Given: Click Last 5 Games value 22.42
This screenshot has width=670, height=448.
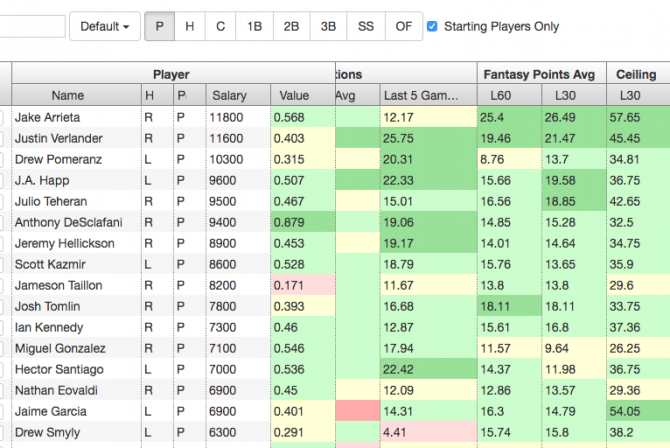Looking at the screenshot, I should coord(428,369).
